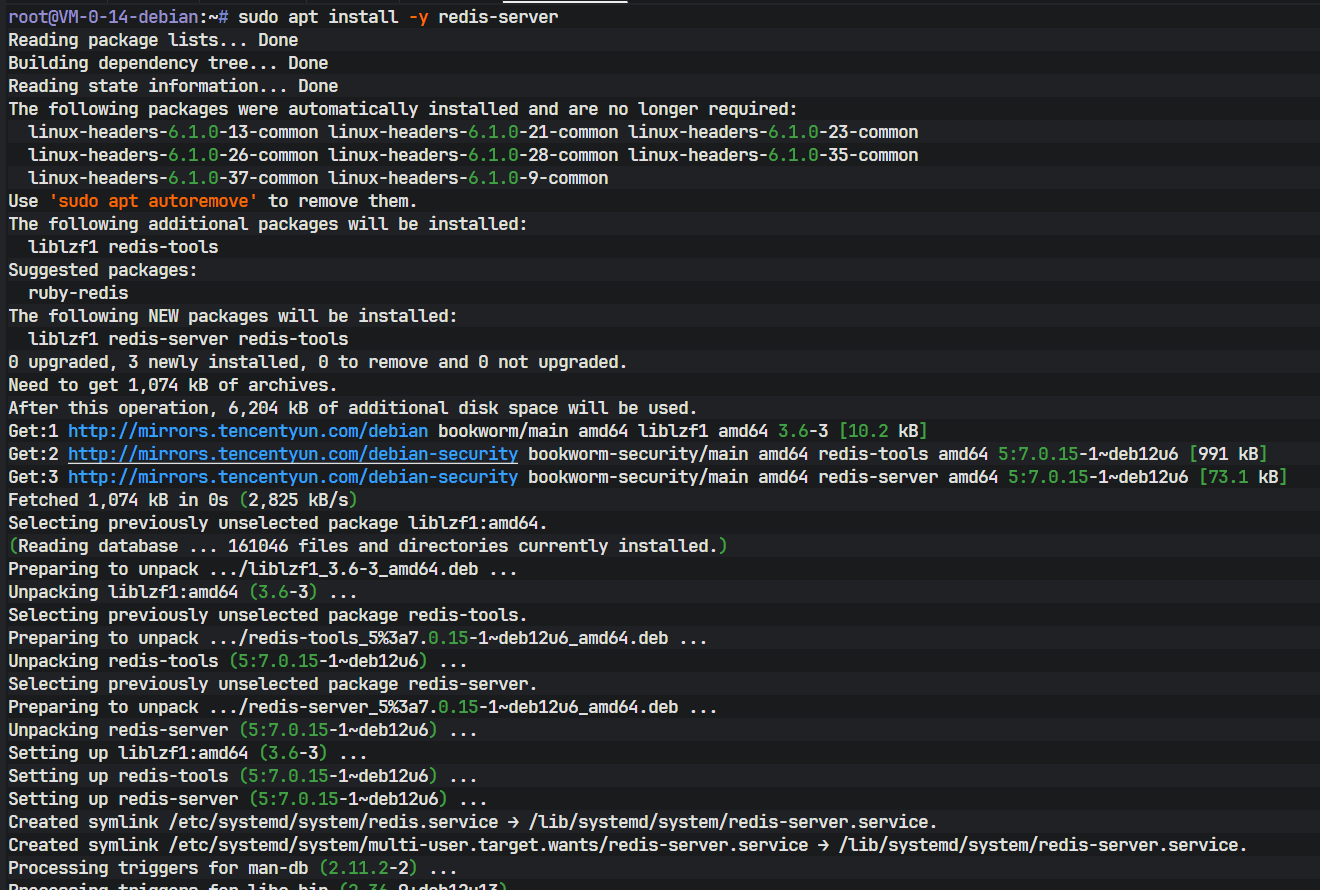Click the 'After this operation, 6,204 kB' line
The image size is (1320, 890).
(353, 408)
